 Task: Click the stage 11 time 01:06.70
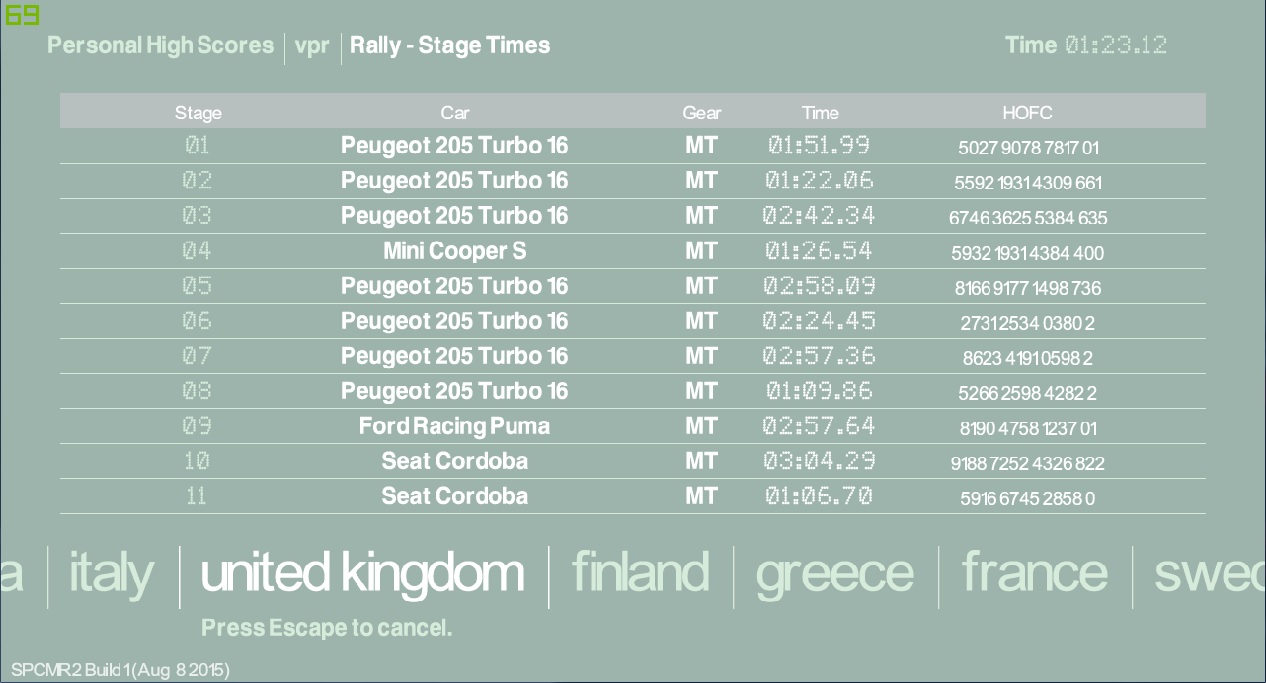click(819, 496)
